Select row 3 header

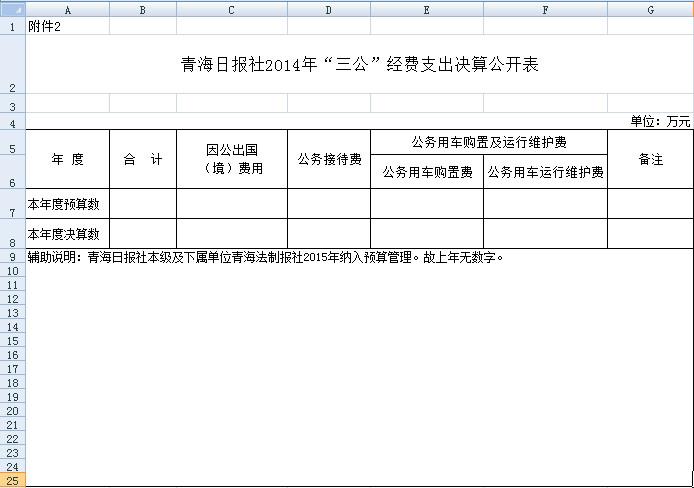[13, 103]
